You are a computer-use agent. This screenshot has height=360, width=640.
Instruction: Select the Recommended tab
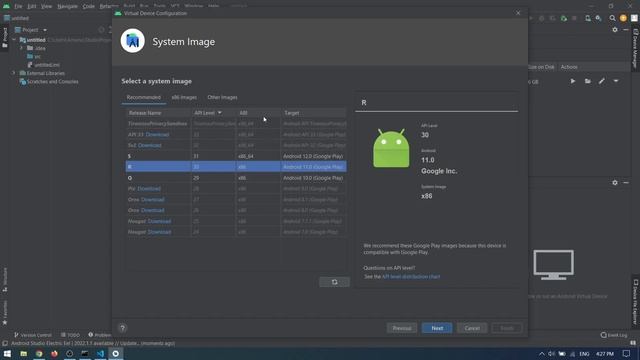point(144,98)
